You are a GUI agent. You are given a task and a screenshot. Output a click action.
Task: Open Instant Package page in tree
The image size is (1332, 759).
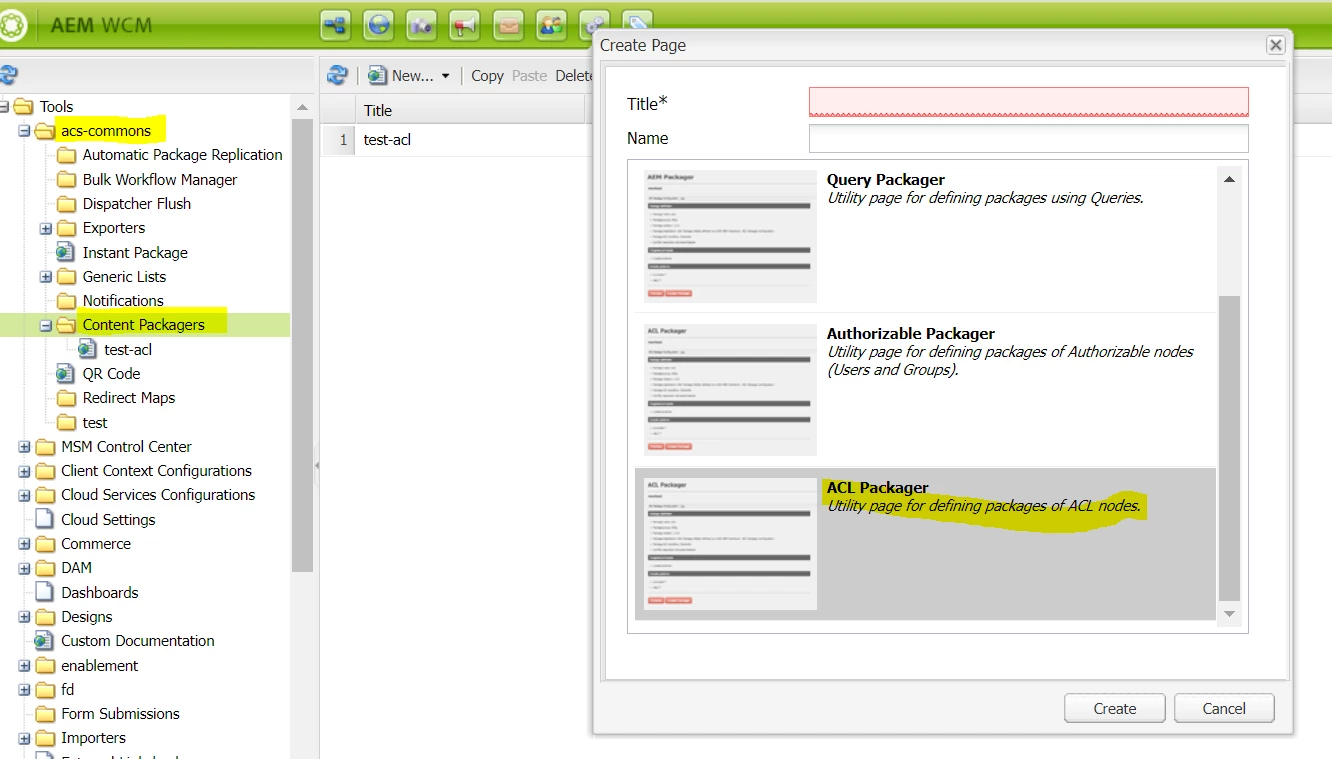click(x=135, y=253)
